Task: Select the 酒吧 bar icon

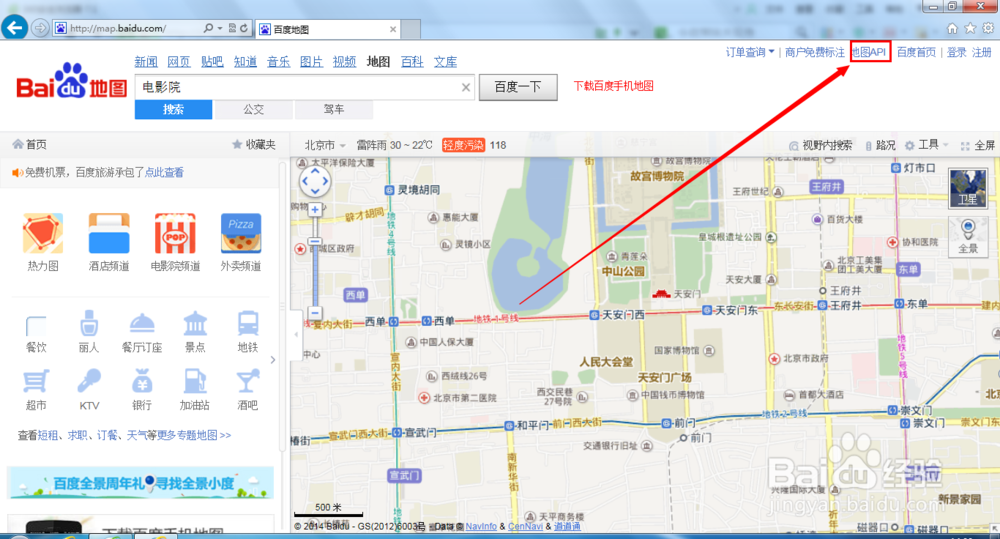Action: (x=247, y=381)
